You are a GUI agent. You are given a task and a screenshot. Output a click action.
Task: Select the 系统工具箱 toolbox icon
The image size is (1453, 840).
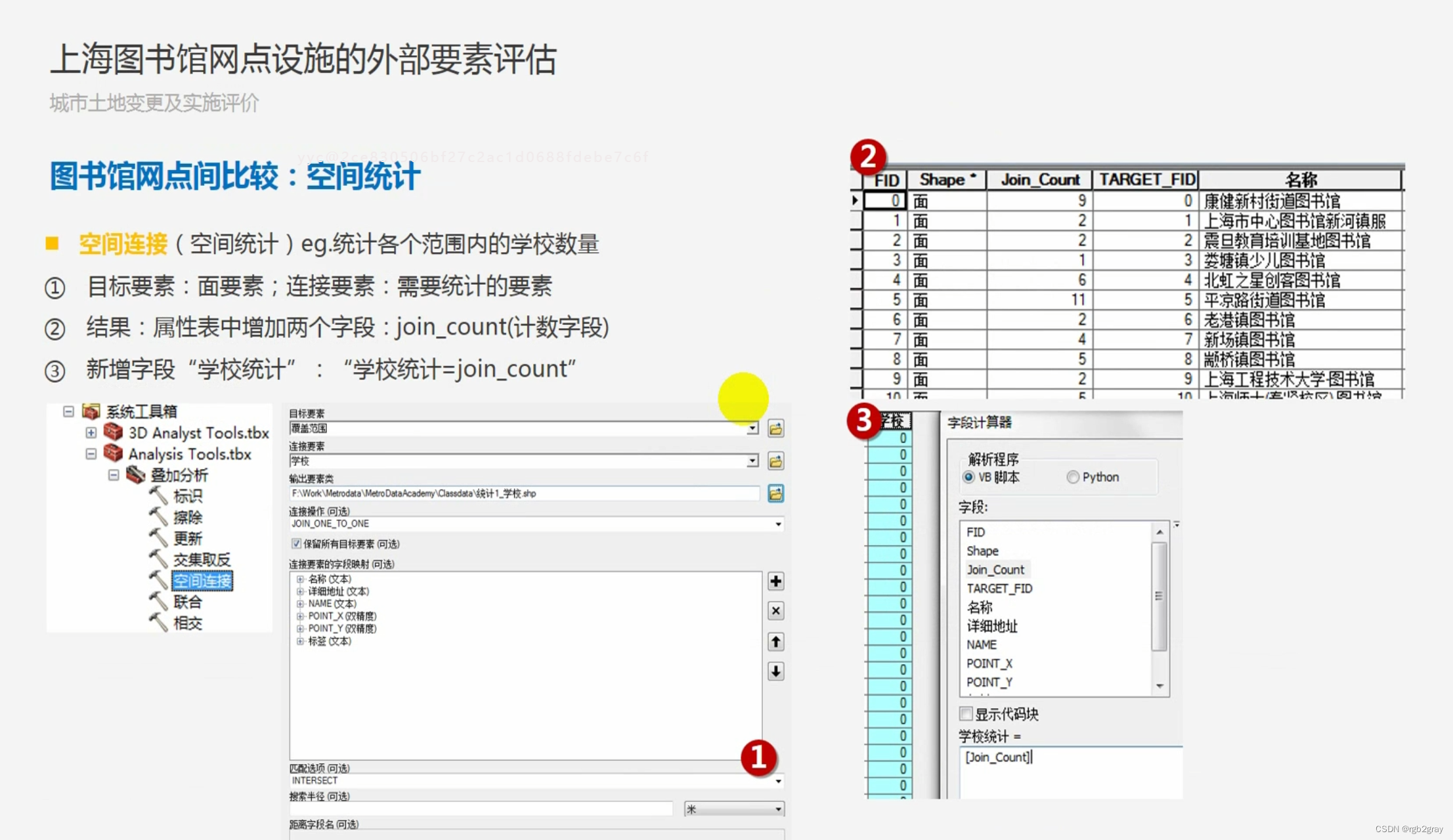coord(91,411)
